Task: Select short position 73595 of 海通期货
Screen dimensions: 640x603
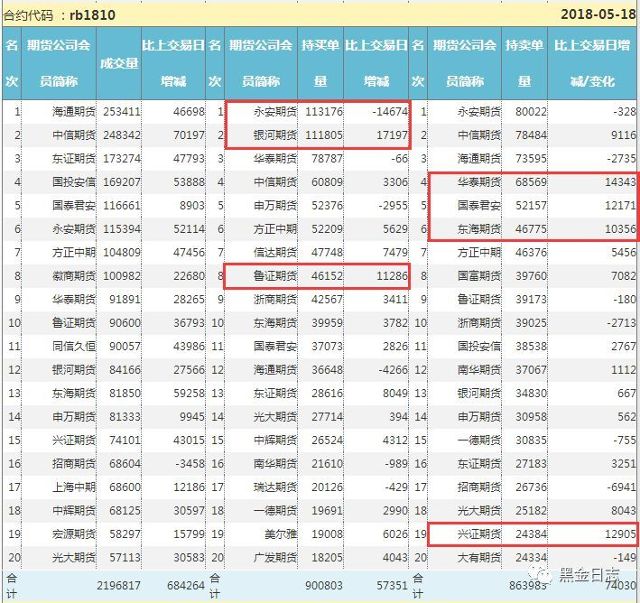Action: pyautogui.click(x=531, y=158)
